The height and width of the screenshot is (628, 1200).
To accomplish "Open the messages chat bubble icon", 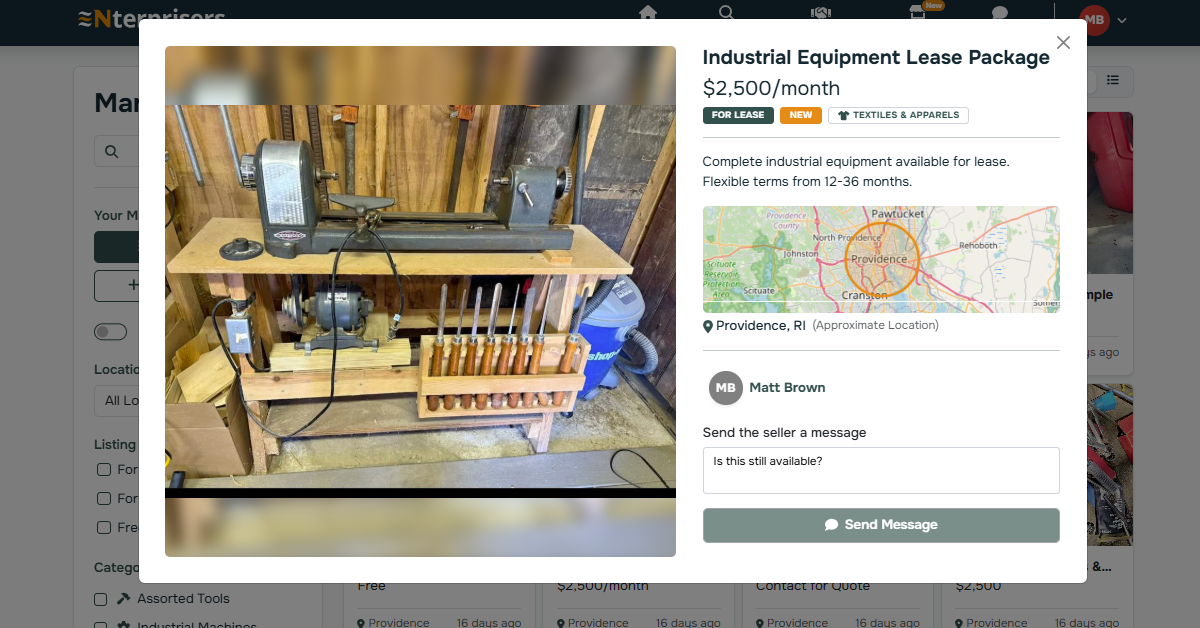I will [x=999, y=13].
